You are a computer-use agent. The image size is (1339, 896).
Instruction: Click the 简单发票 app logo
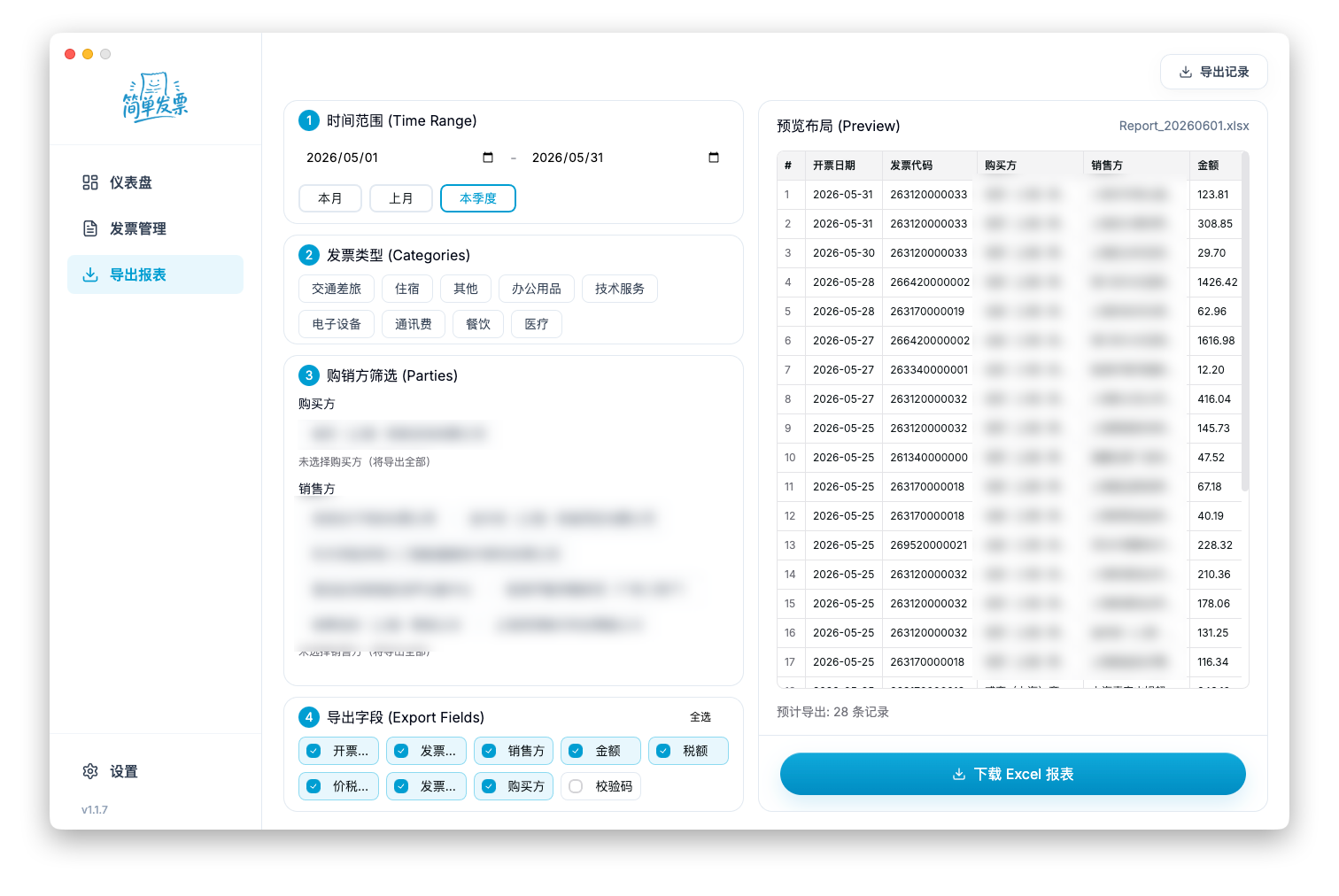155,97
